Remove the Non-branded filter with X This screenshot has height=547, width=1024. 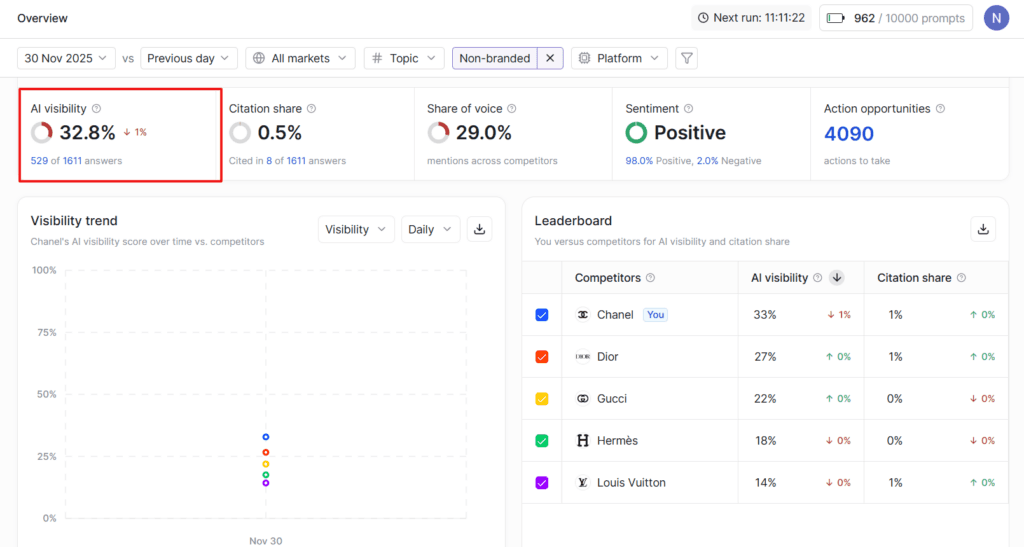[x=550, y=58]
